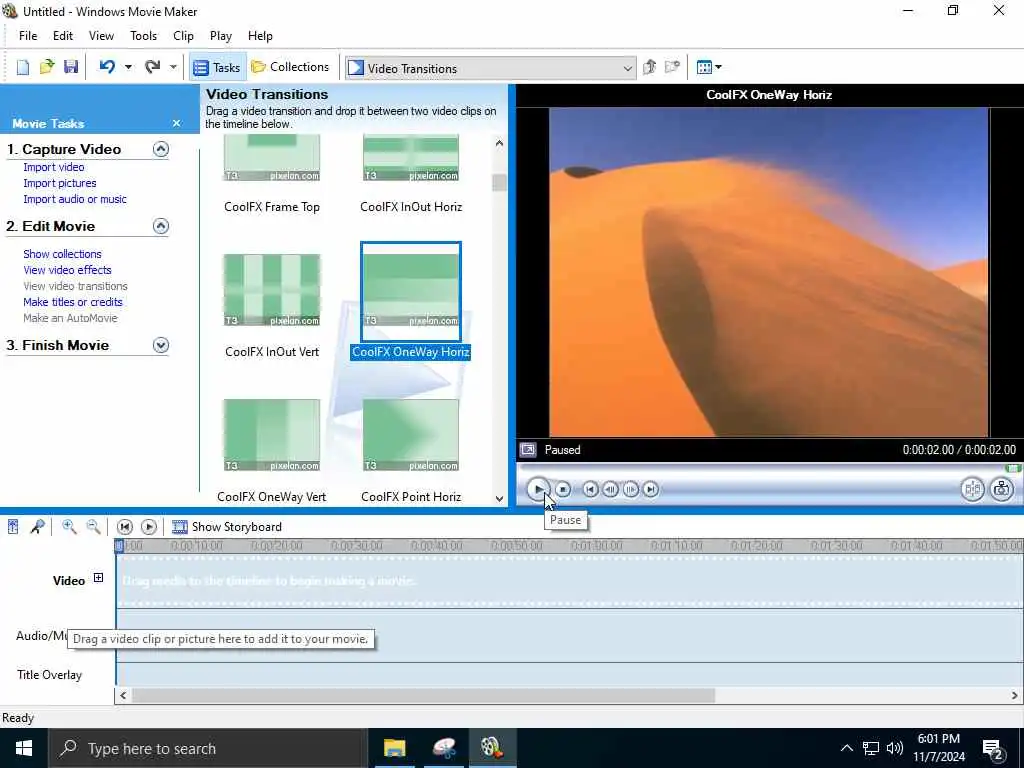Viewport: 1024px width, 768px height.
Task: Toggle the Tasks pane button
Action: coord(217,67)
